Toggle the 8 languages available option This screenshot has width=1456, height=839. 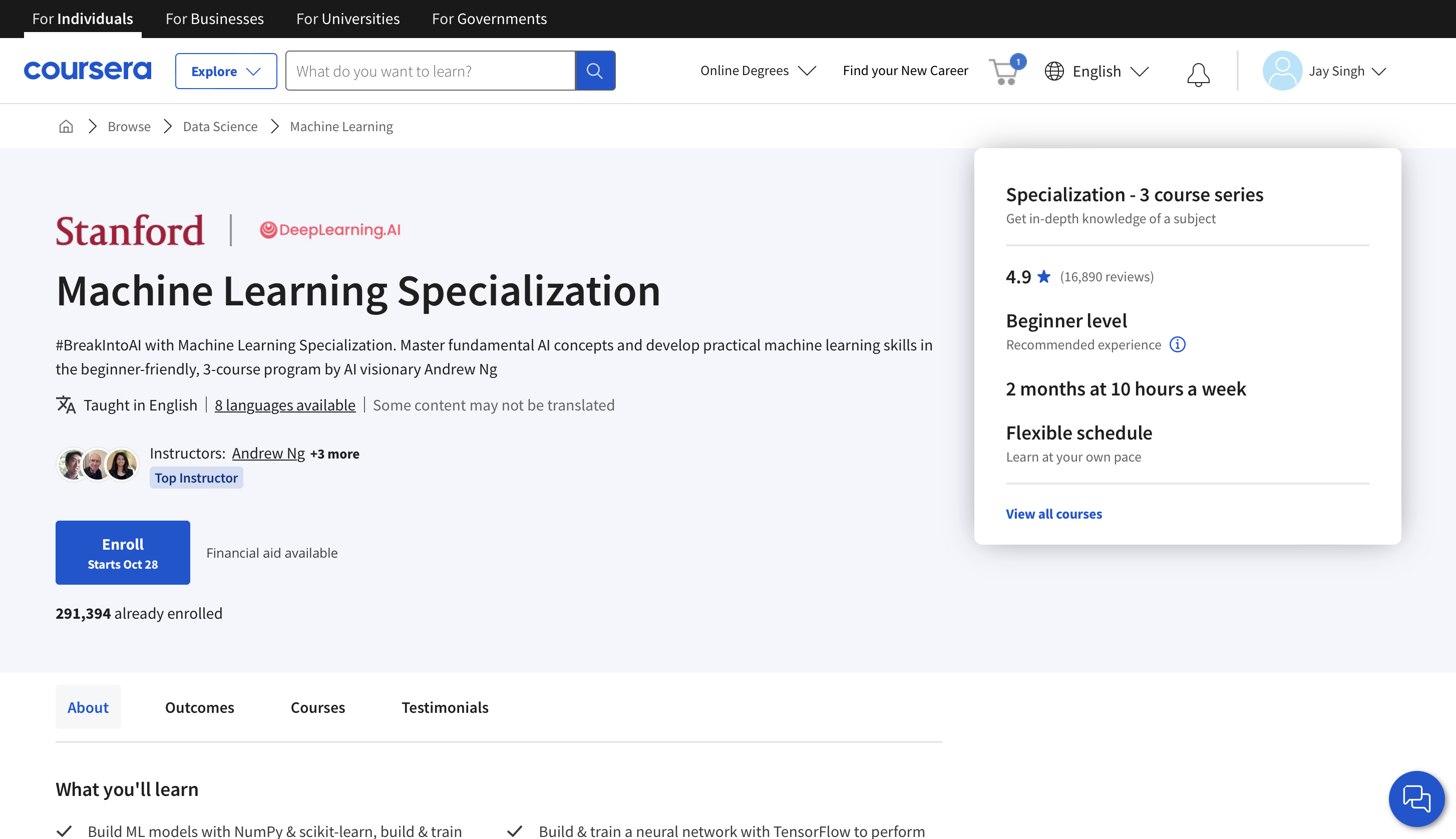(285, 405)
